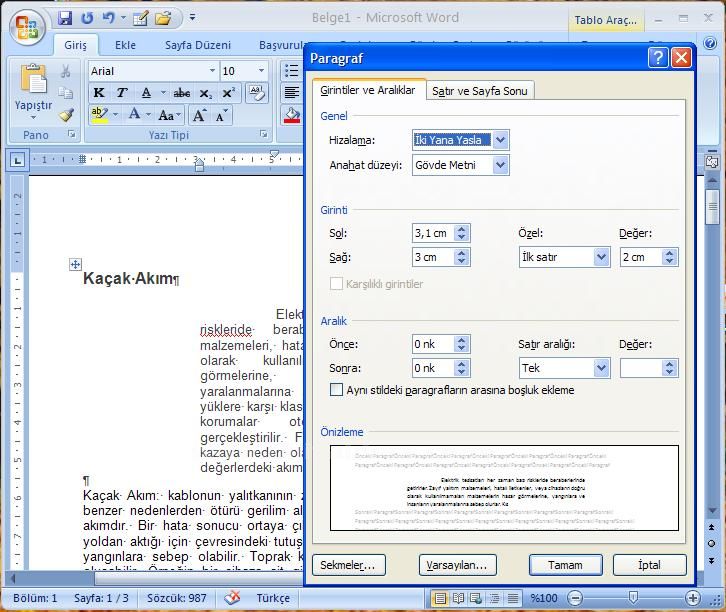Click the Sol indent field showing 3,1 cm
The height and width of the screenshot is (612, 726).
coord(433,233)
